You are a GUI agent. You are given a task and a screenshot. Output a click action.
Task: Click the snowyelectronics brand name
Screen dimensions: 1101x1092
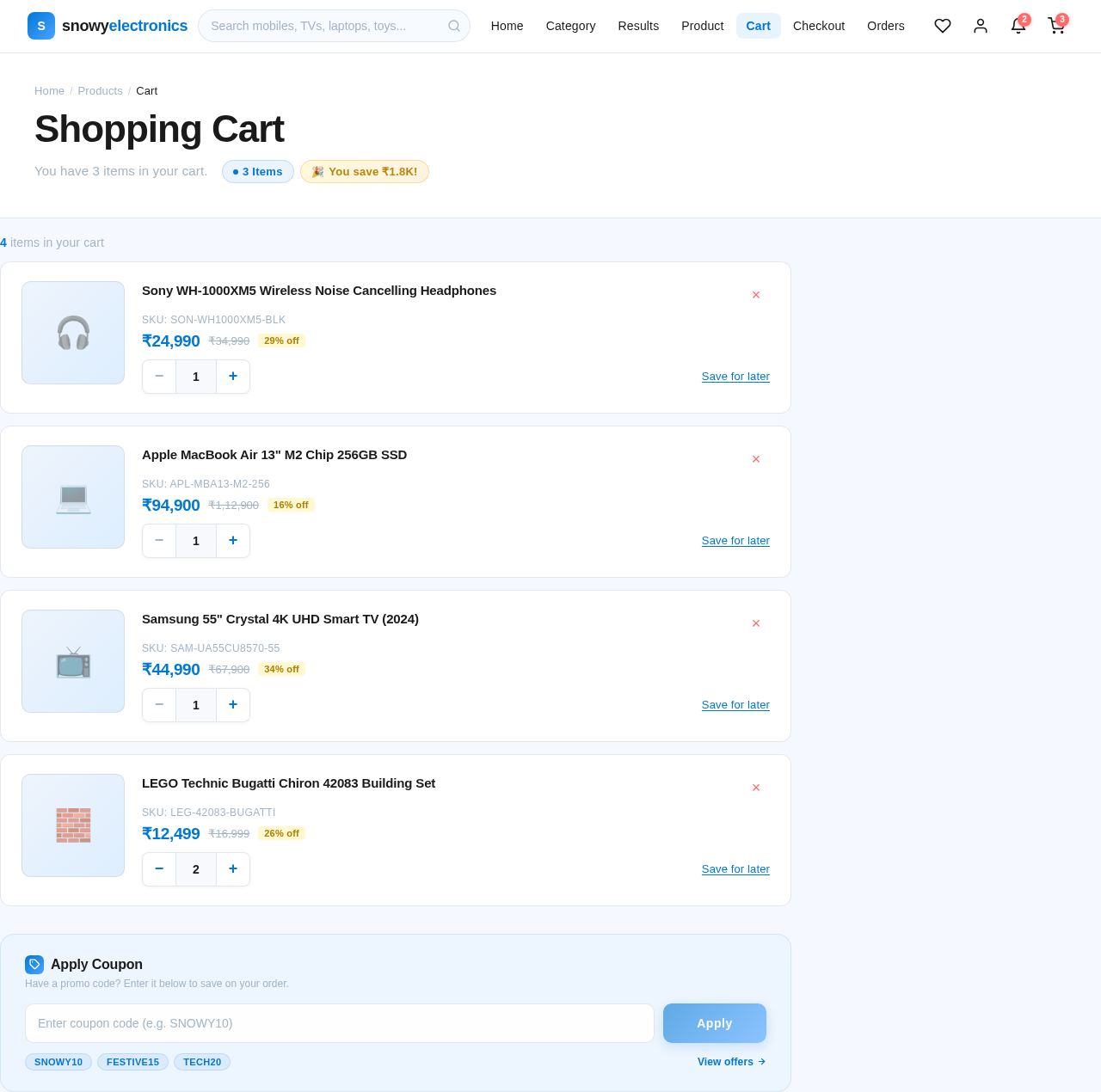(125, 26)
